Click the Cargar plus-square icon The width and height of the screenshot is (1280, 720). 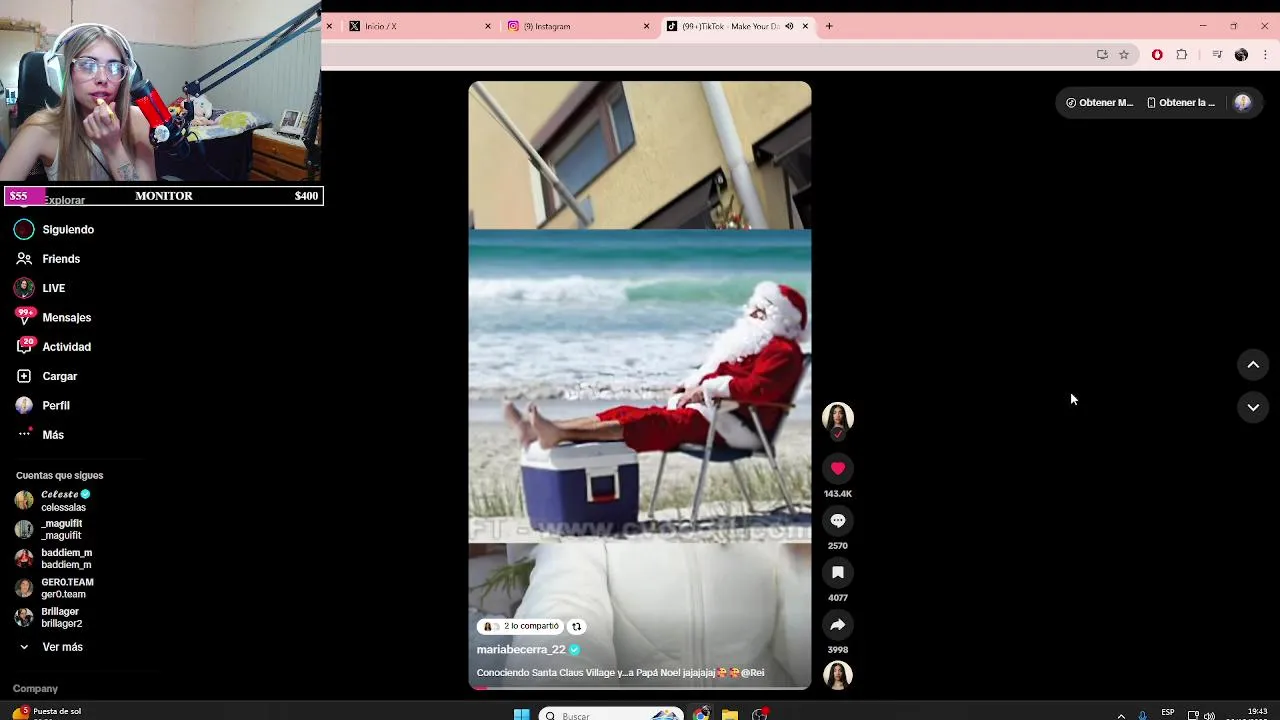24,376
